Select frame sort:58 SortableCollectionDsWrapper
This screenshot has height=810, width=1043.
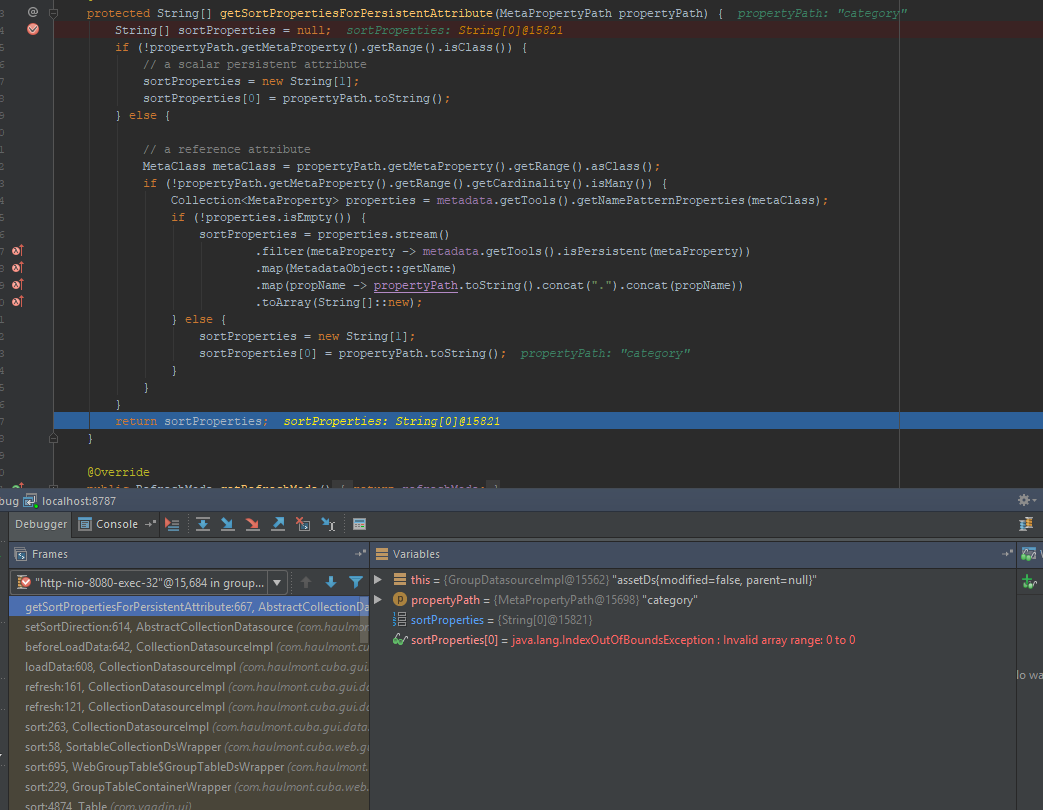click(188, 747)
